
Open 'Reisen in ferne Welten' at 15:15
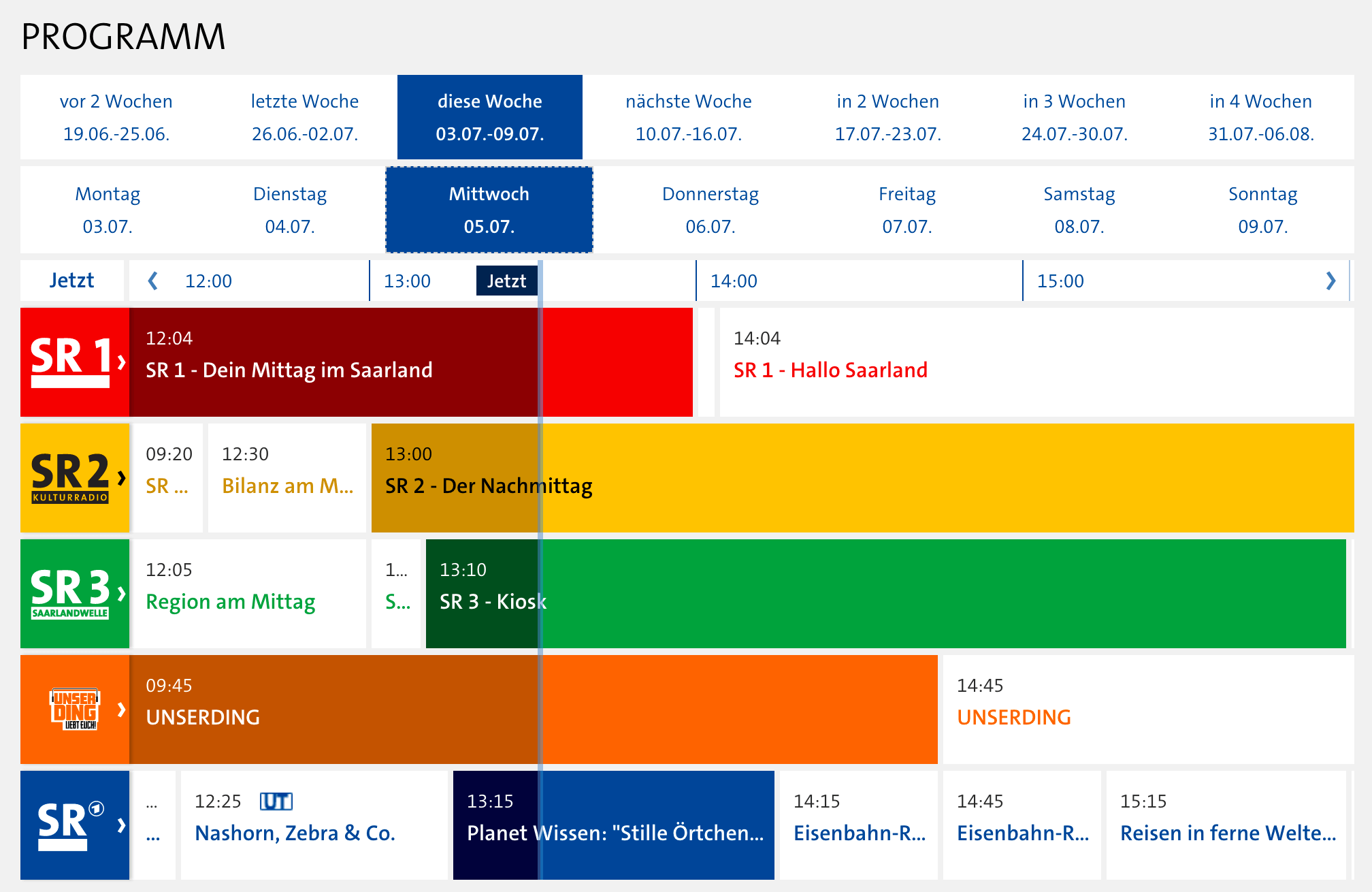pyautogui.click(x=1228, y=833)
